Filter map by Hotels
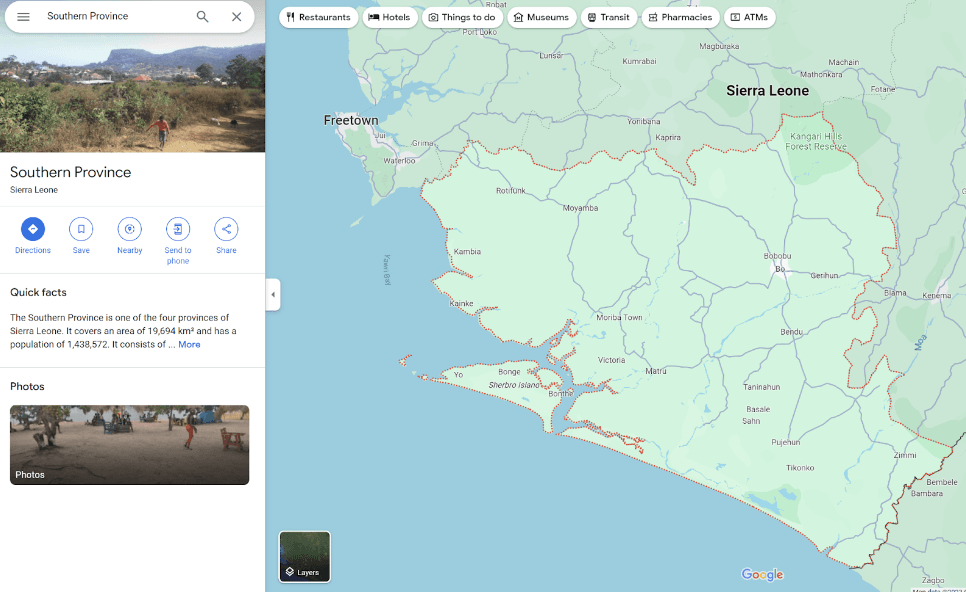This screenshot has width=966, height=592. point(390,17)
